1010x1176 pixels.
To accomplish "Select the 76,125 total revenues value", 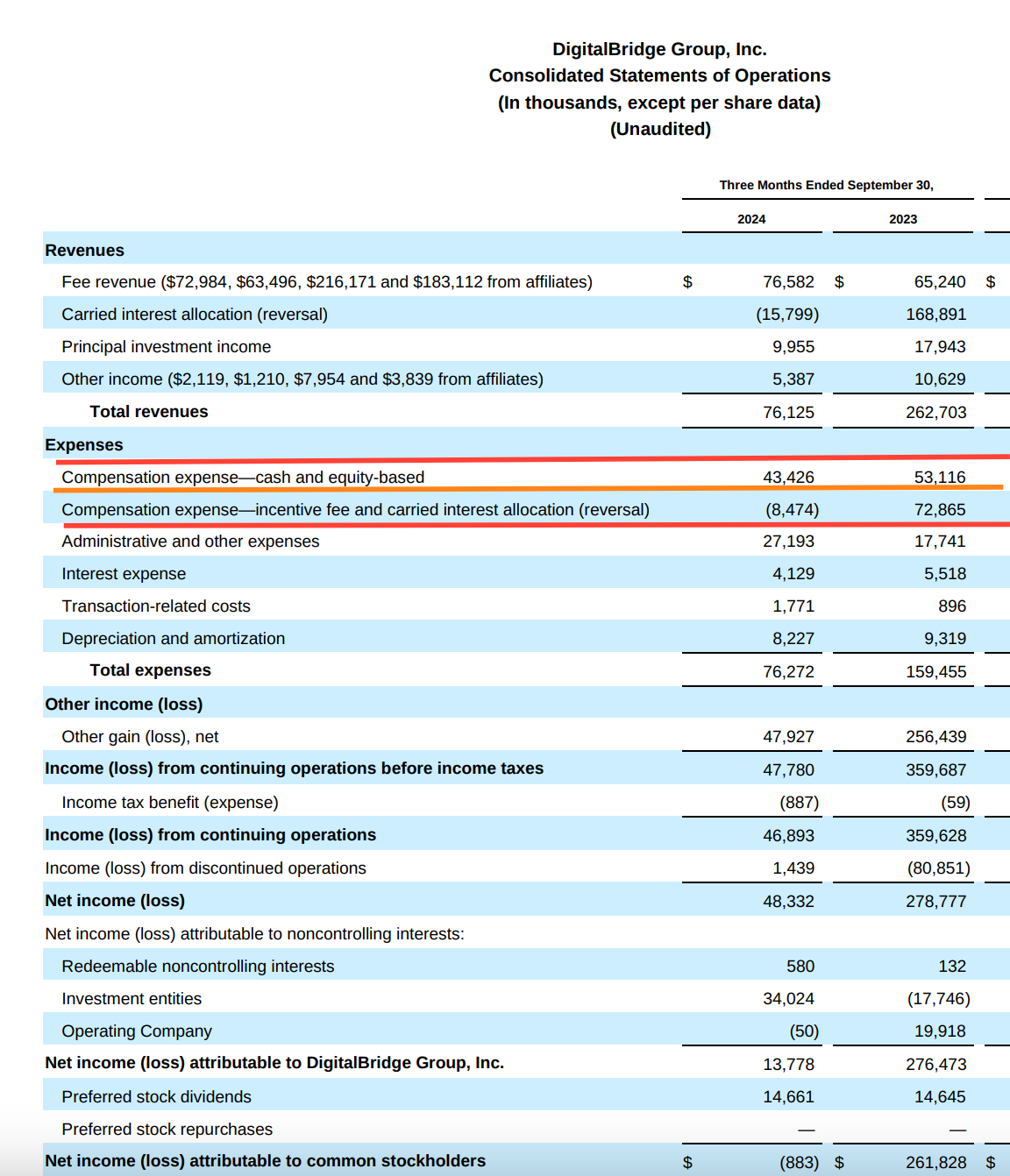I will pyautogui.click(x=788, y=413).
